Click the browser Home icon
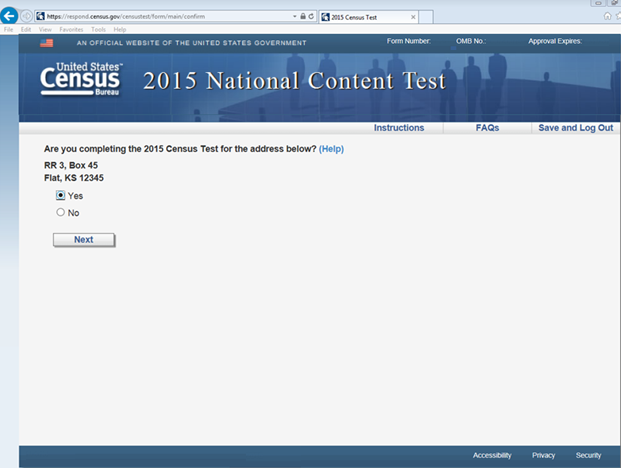Screen dimensions: 621x468 point(607,16)
